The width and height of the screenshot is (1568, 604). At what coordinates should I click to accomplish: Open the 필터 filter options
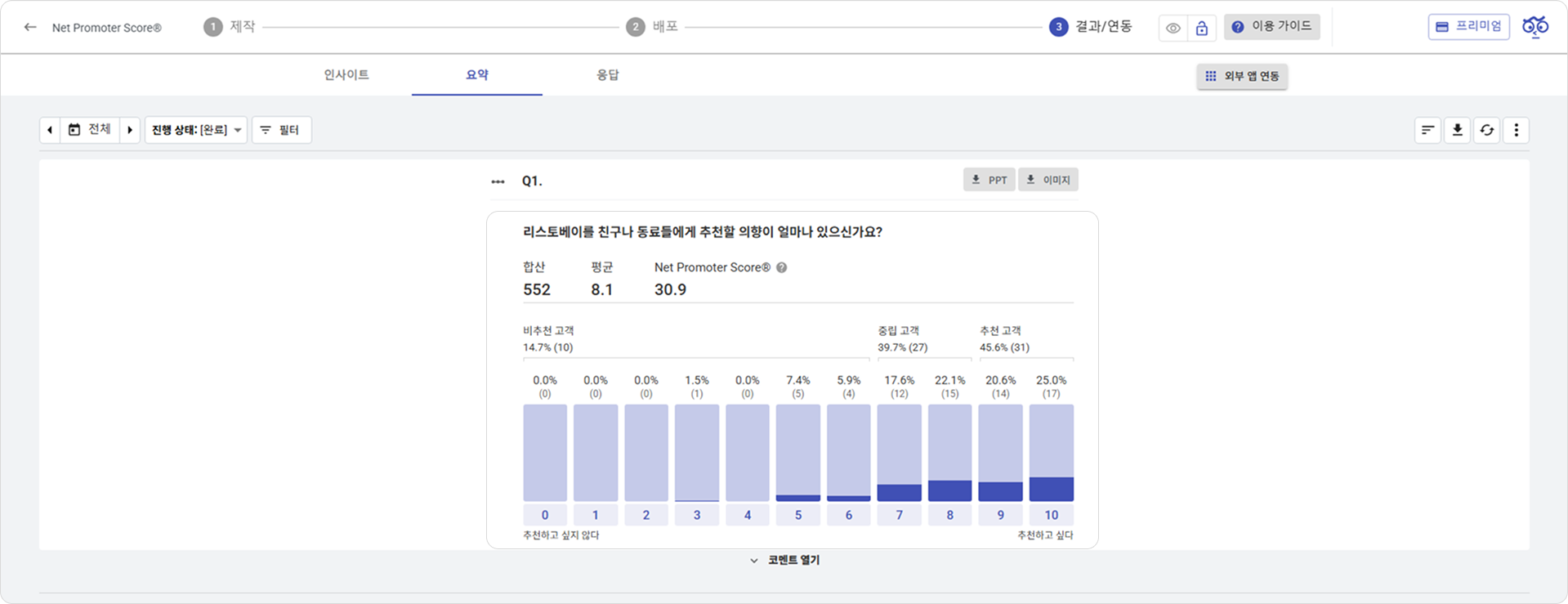[281, 130]
